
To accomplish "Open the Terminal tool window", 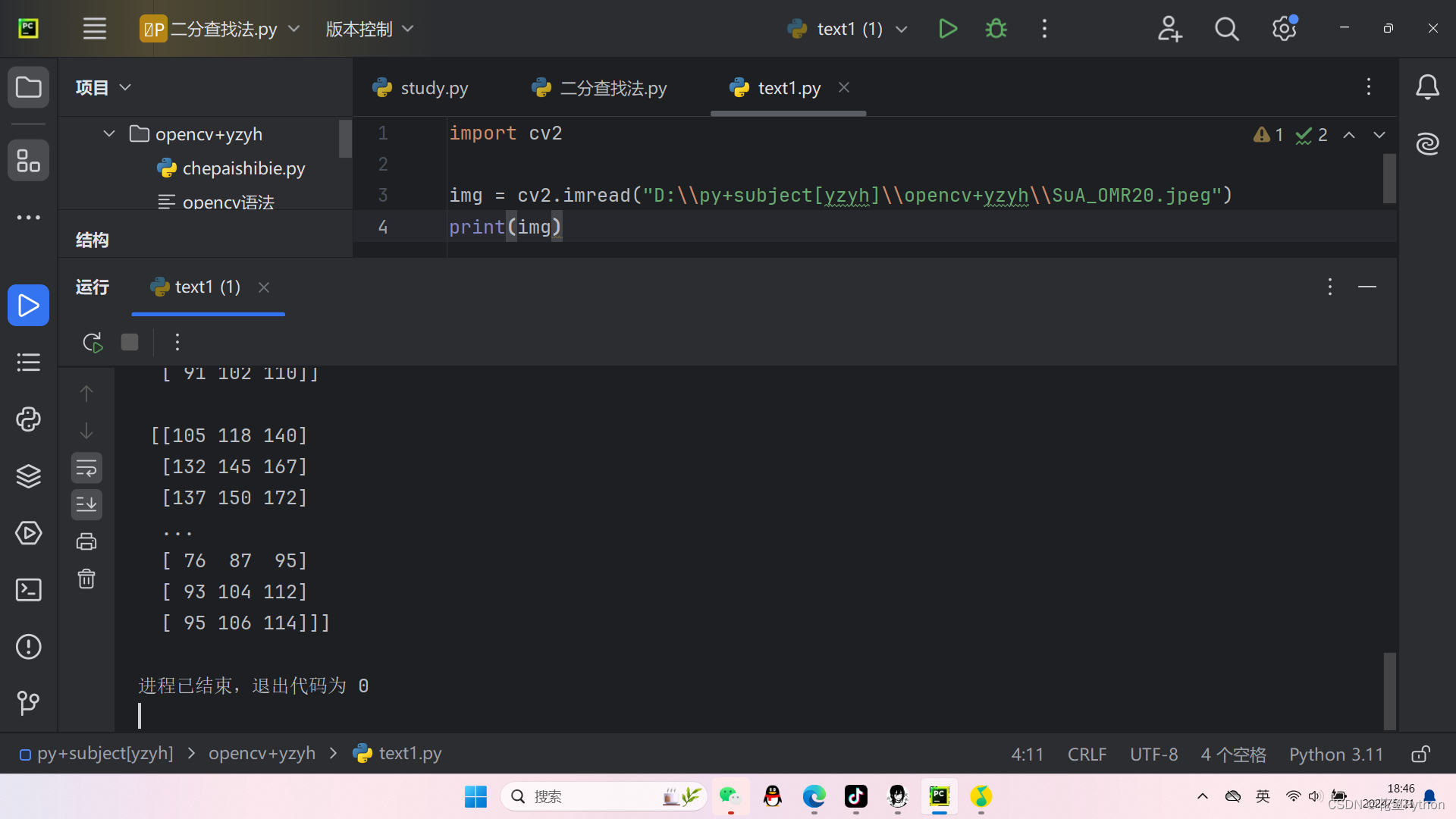I will pos(28,590).
